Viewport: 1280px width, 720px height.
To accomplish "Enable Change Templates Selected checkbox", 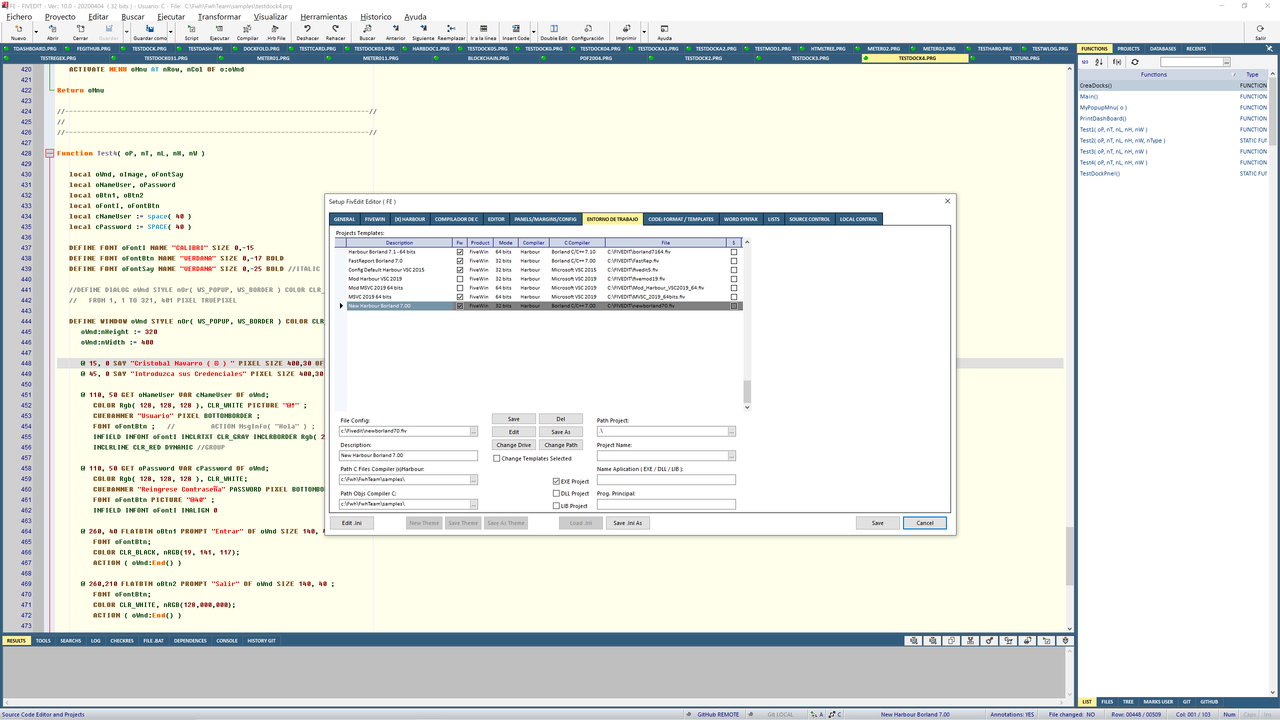I will point(497,458).
